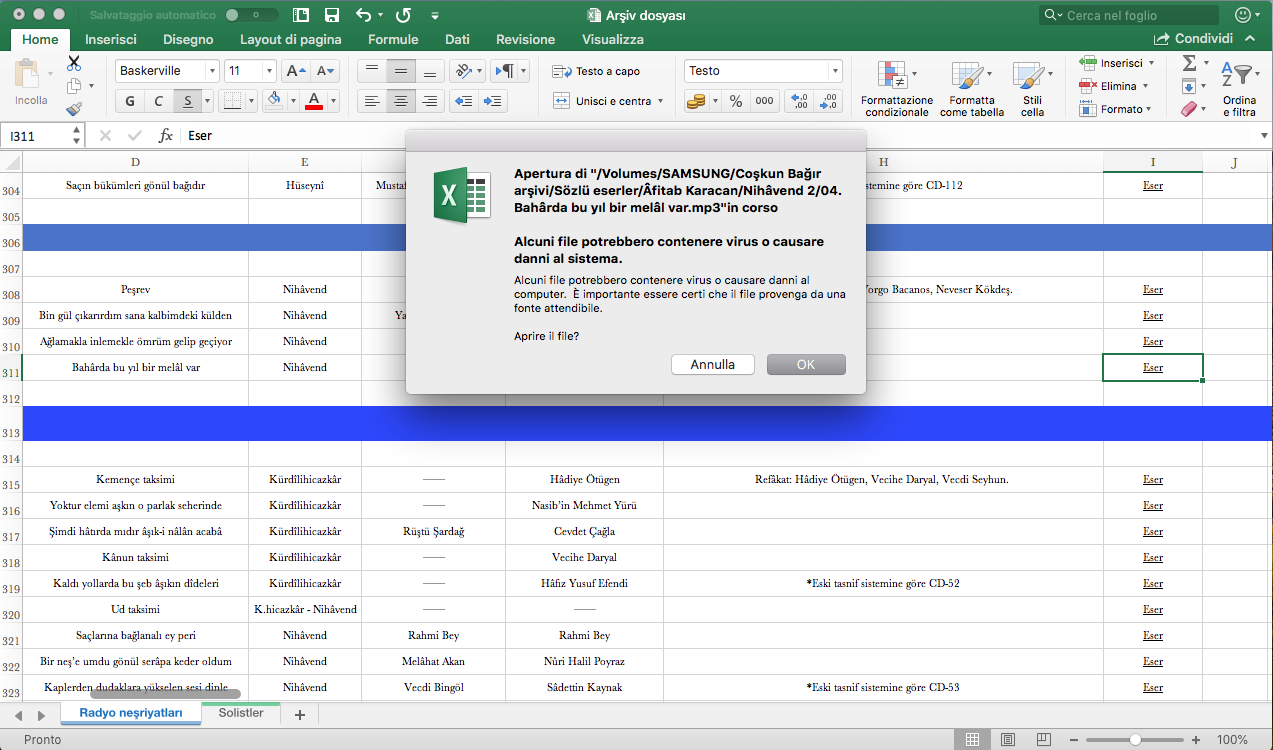
Task: Click the percent style icon
Action: pyautogui.click(x=735, y=101)
